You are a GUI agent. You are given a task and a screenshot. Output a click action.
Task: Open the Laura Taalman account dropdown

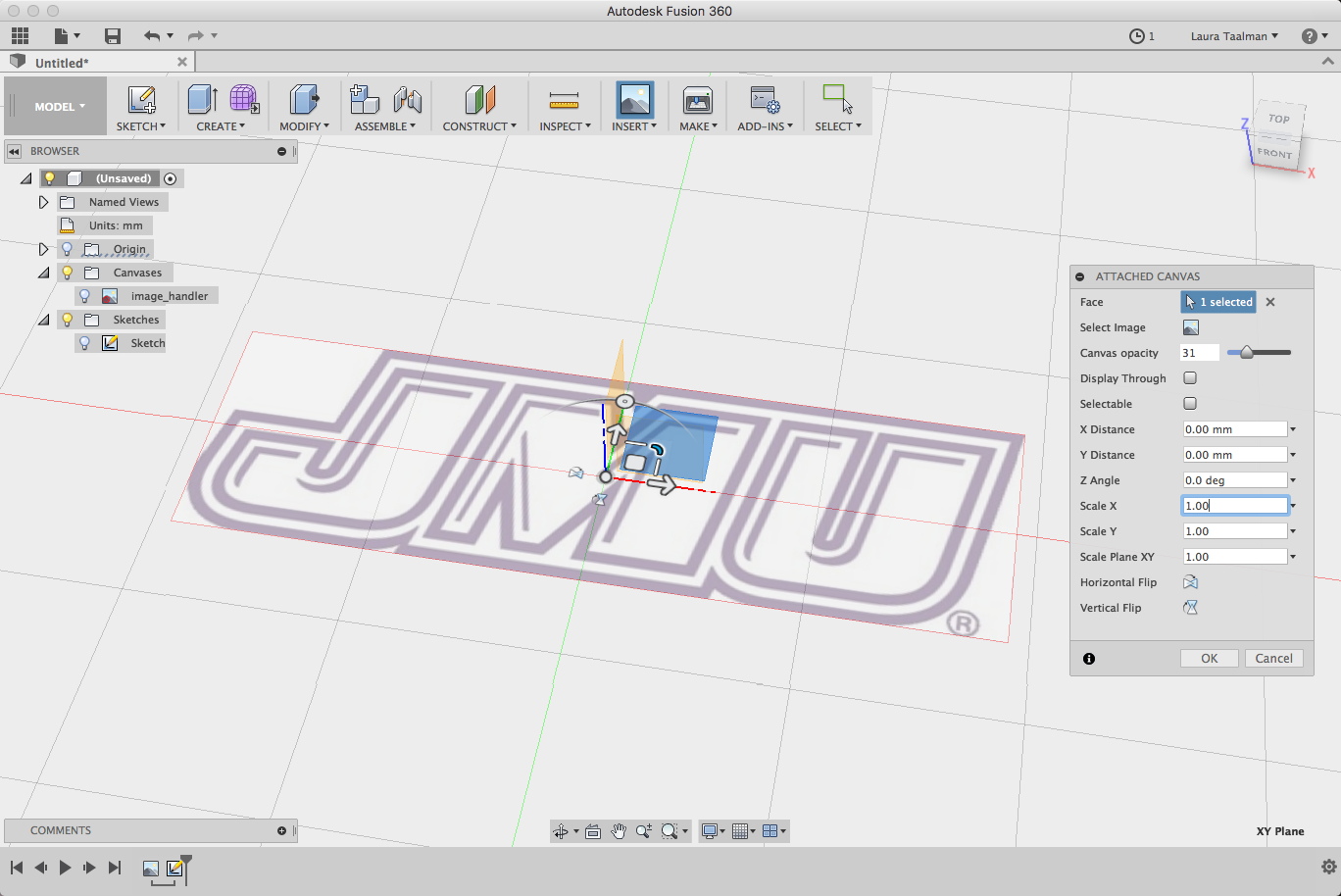click(x=1234, y=36)
